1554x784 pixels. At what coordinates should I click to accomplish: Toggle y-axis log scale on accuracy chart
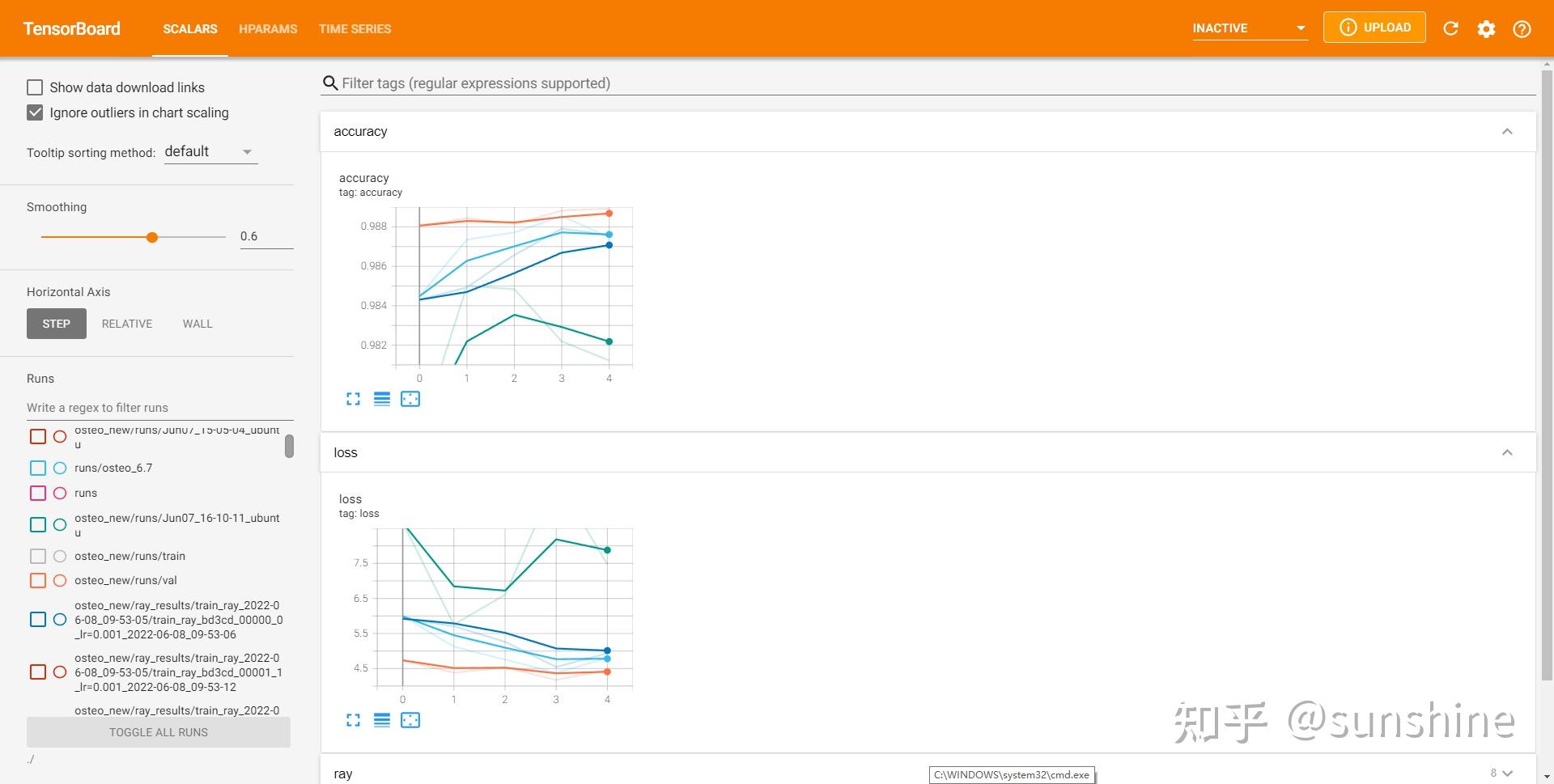382,399
